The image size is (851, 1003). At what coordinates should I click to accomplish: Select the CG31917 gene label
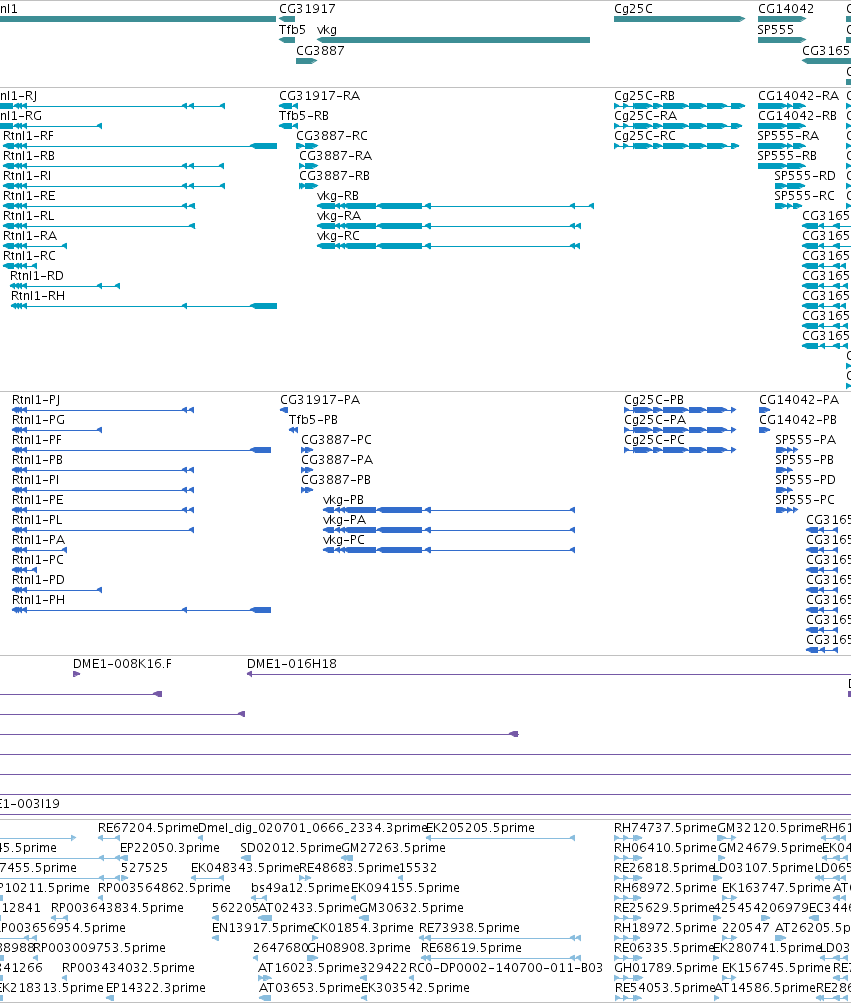pos(307,9)
